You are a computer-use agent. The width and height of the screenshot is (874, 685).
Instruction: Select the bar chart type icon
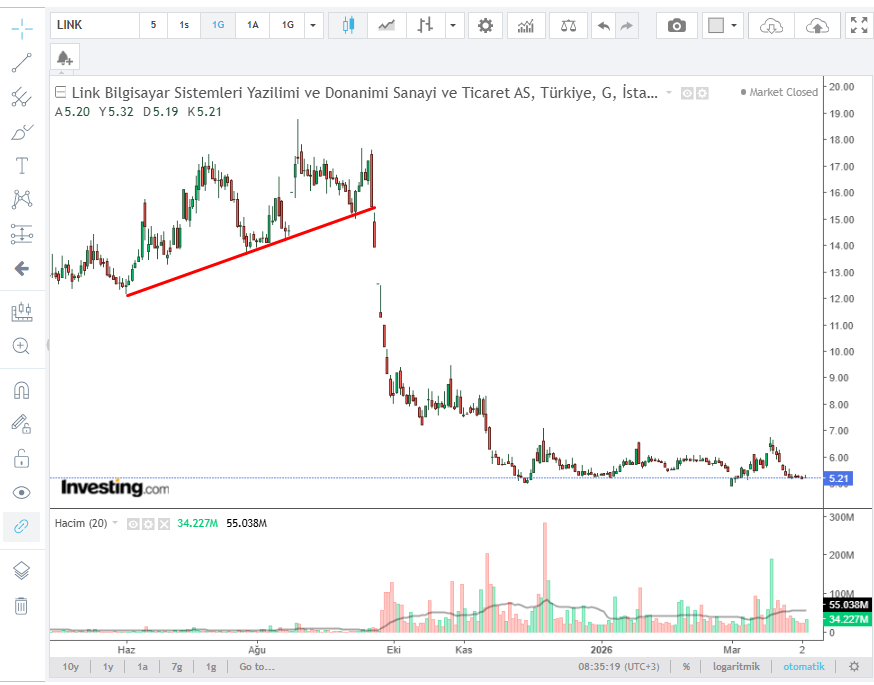(x=425, y=25)
